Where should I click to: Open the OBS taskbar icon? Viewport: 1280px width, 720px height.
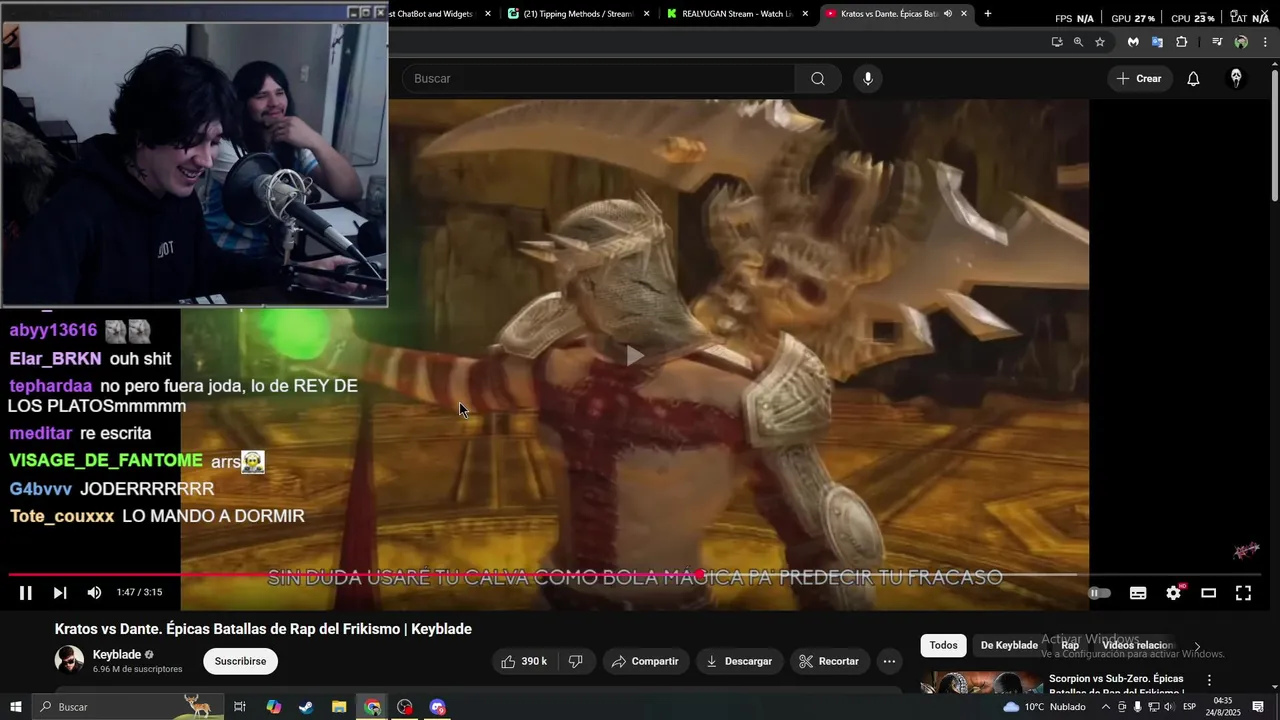(405, 707)
